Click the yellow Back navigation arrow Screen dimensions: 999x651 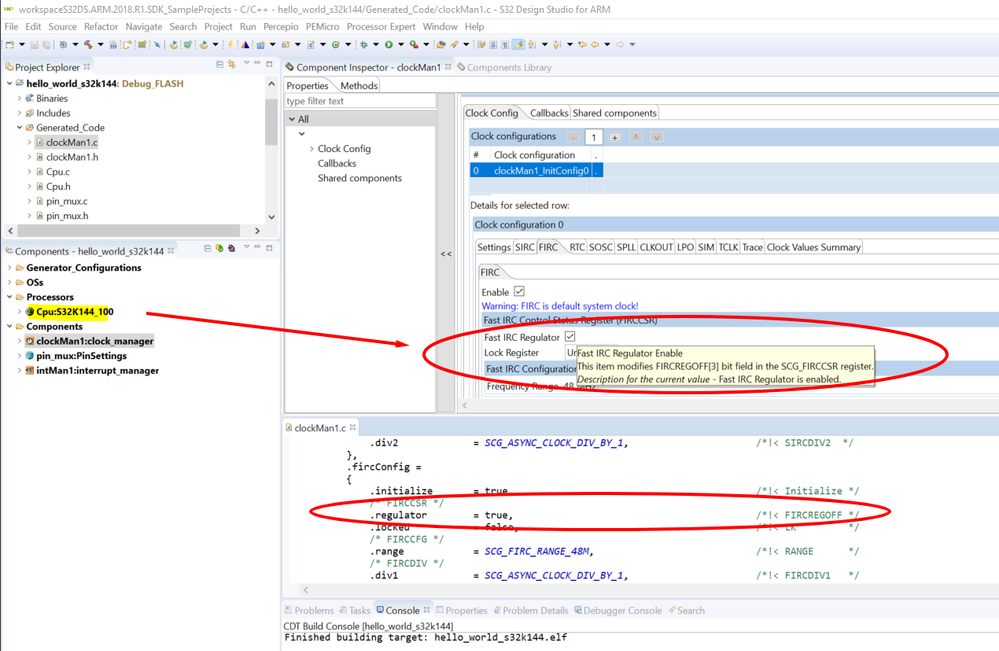595,45
